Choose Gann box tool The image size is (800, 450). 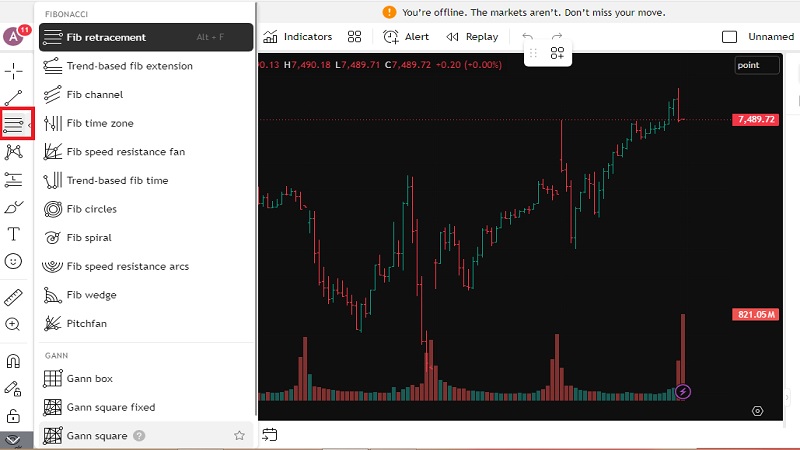click(x=146, y=379)
